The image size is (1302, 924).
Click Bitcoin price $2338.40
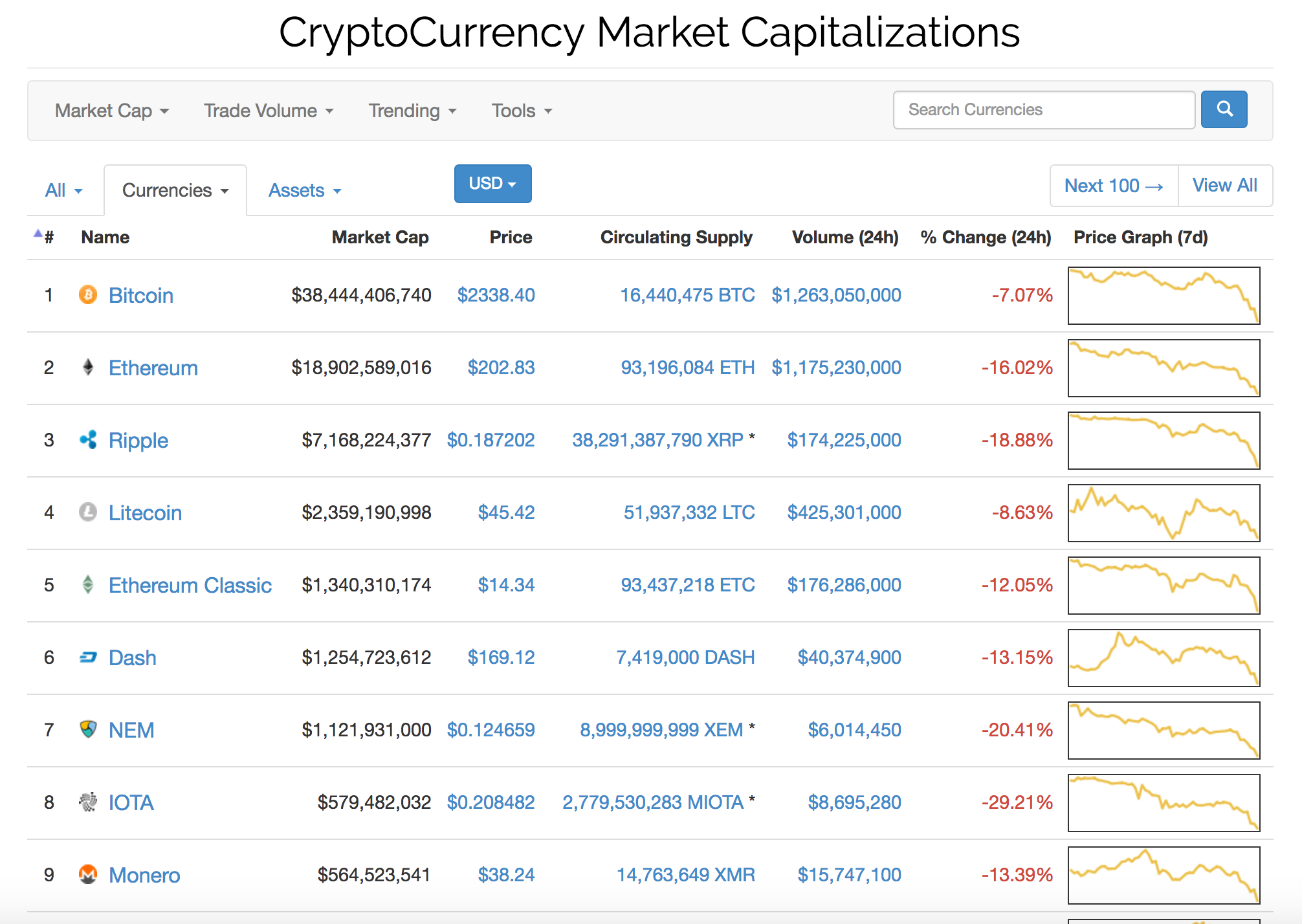pos(496,295)
